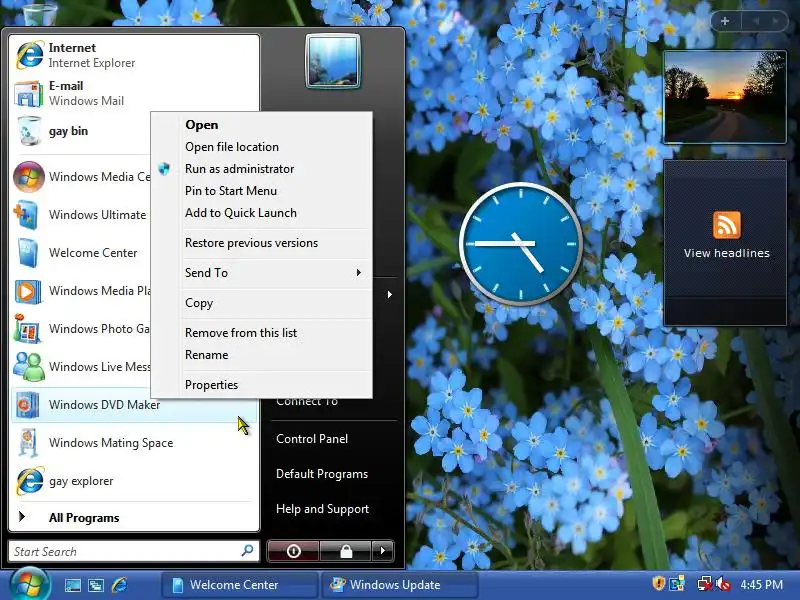Go to next sidebar gadget page
The image size is (800, 600).
776,21
